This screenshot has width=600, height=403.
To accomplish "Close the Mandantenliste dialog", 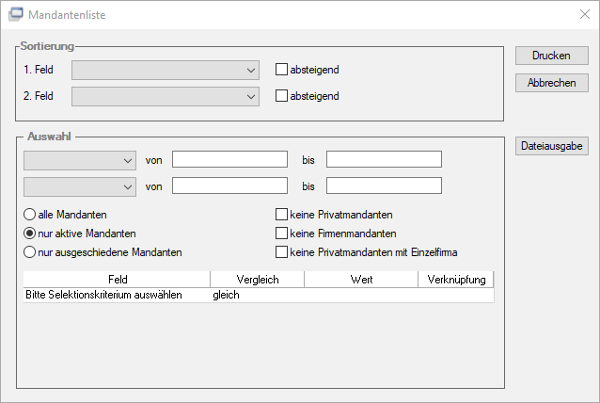I will [x=584, y=15].
